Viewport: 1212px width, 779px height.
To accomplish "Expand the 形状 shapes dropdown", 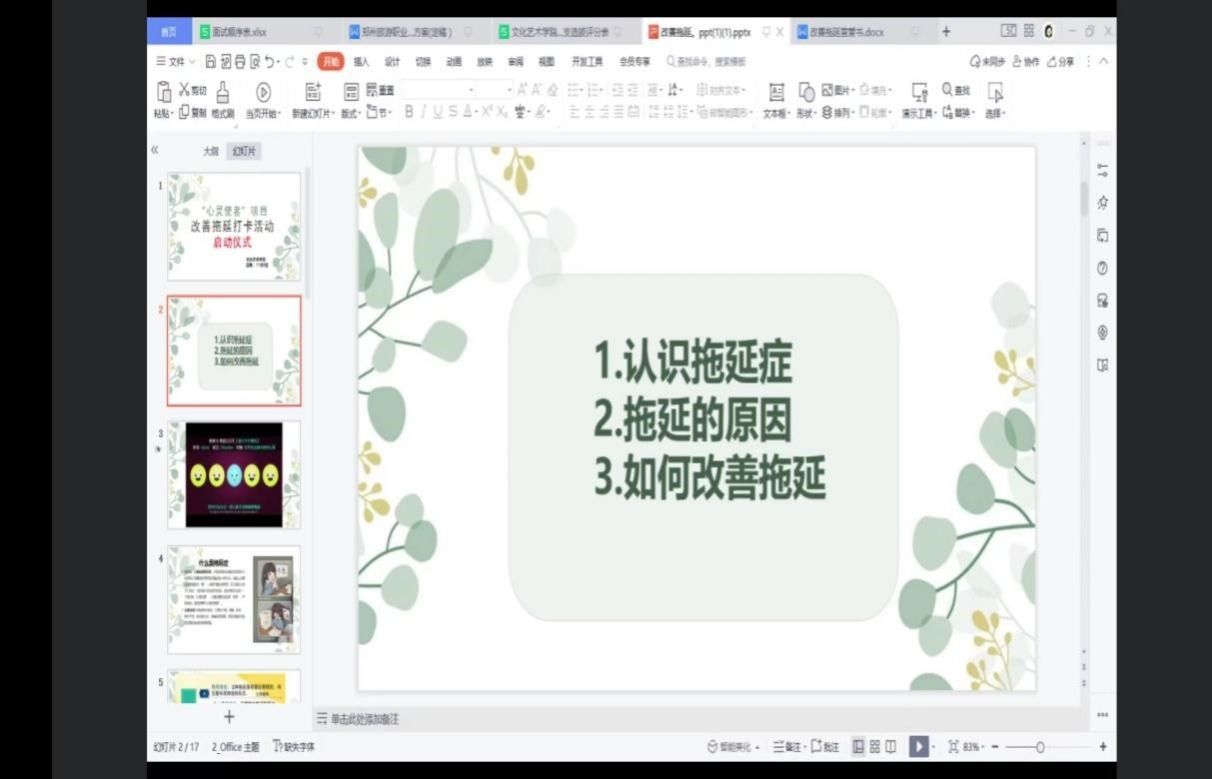I will pyautogui.click(x=806, y=114).
